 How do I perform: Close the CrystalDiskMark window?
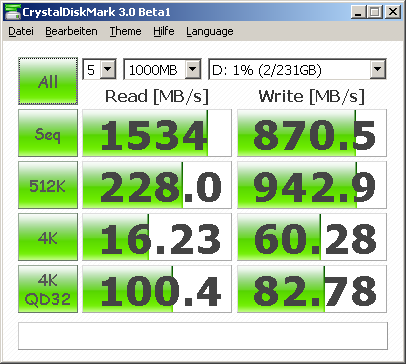coord(393,12)
